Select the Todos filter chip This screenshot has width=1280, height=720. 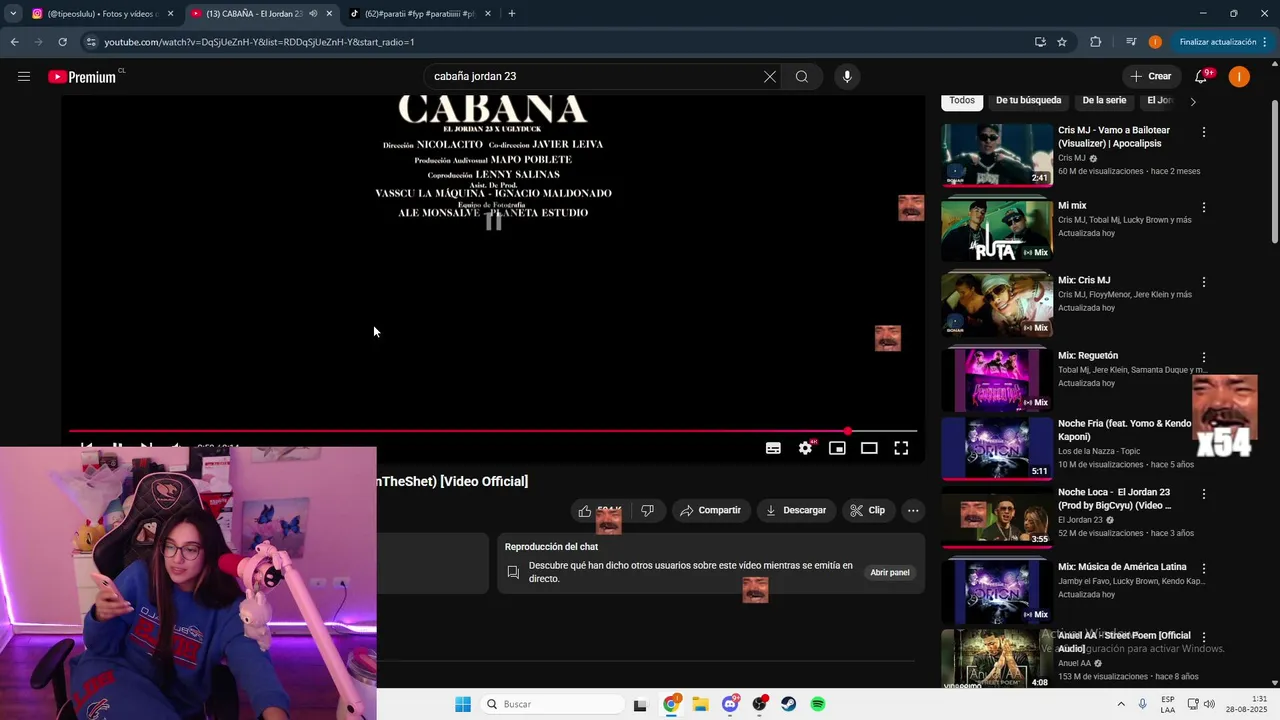pyautogui.click(x=962, y=101)
